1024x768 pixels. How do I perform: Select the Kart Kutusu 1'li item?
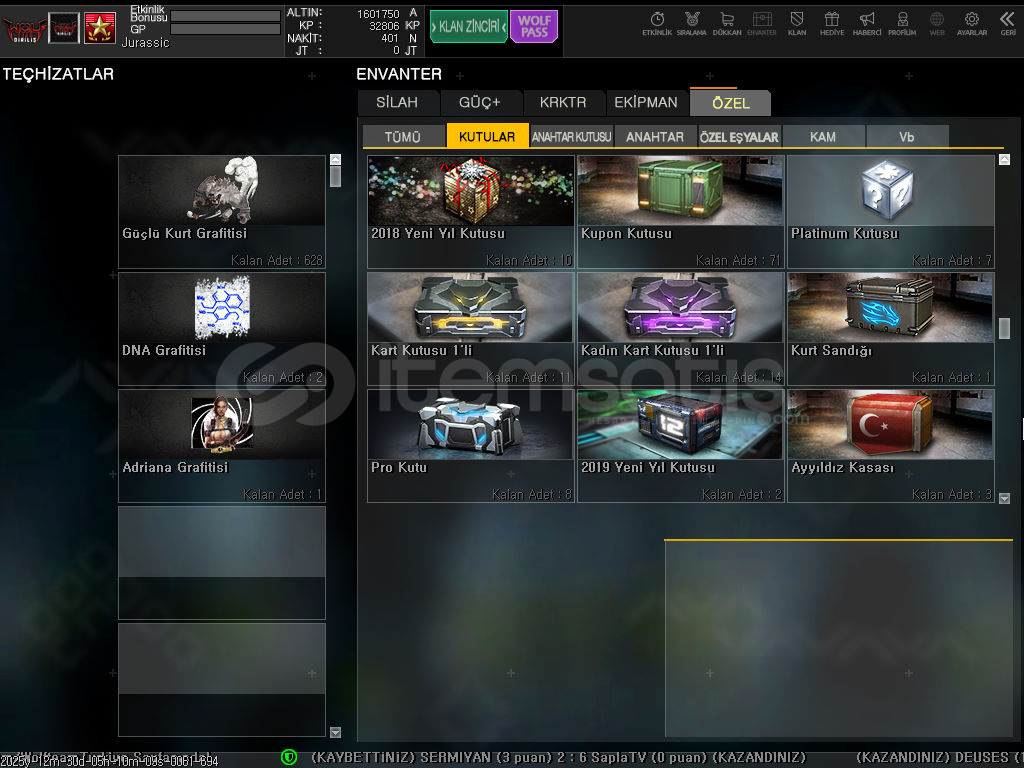(471, 328)
